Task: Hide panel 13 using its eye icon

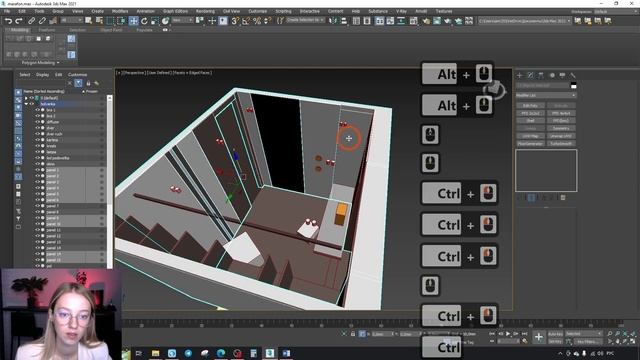Action: pyautogui.click(x=38, y=242)
